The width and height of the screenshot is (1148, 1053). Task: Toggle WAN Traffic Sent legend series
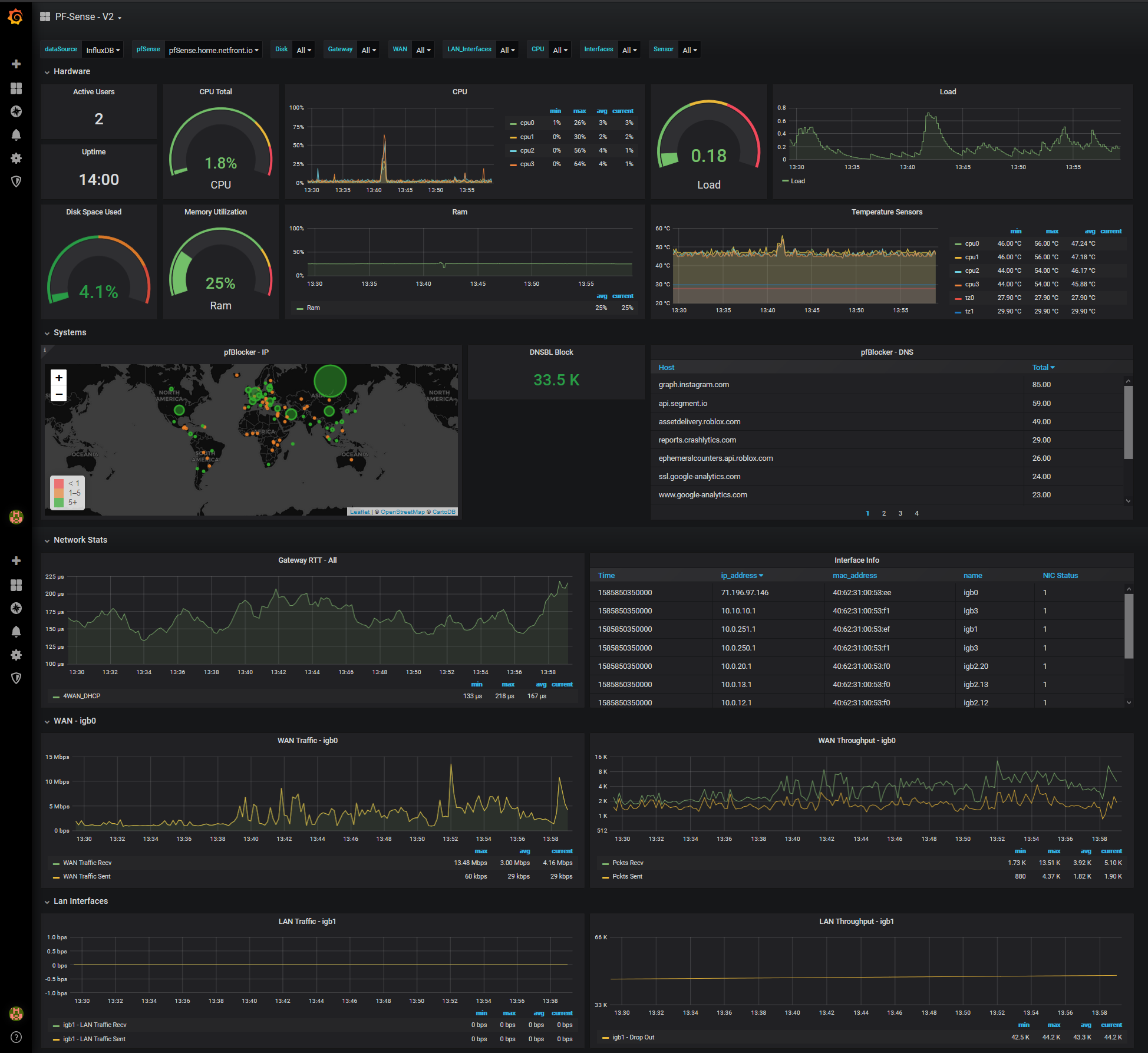click(87, 876)
